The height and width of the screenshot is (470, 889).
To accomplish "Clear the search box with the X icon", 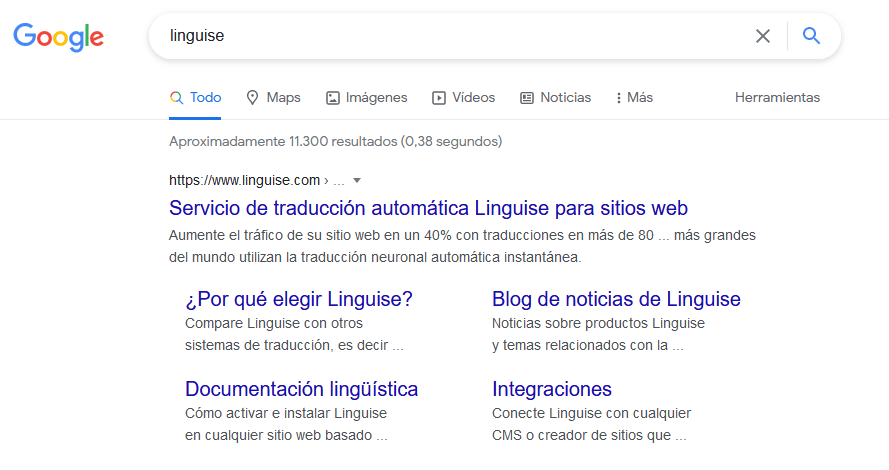I will (763, 36).
